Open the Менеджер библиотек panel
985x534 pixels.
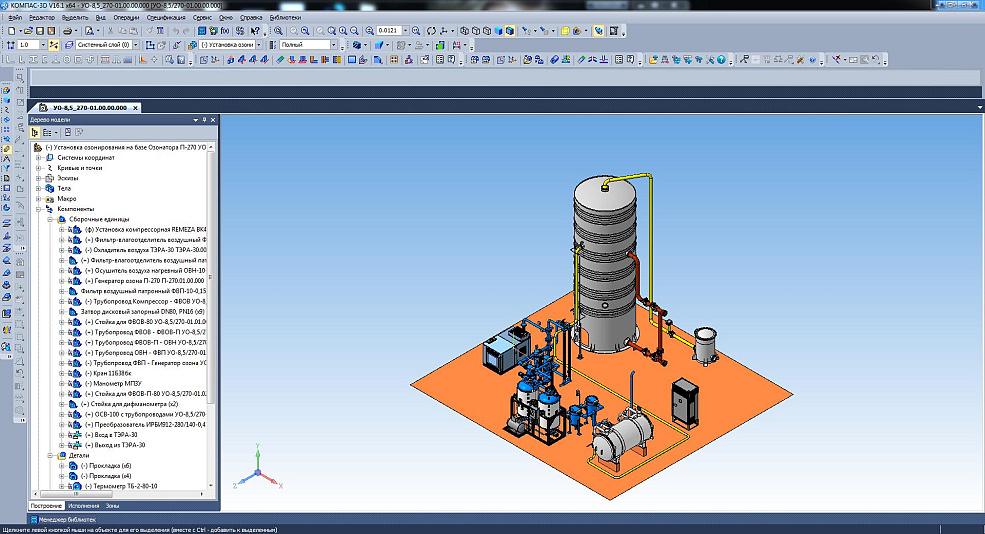pyautogui.click(x=67, y=520)
